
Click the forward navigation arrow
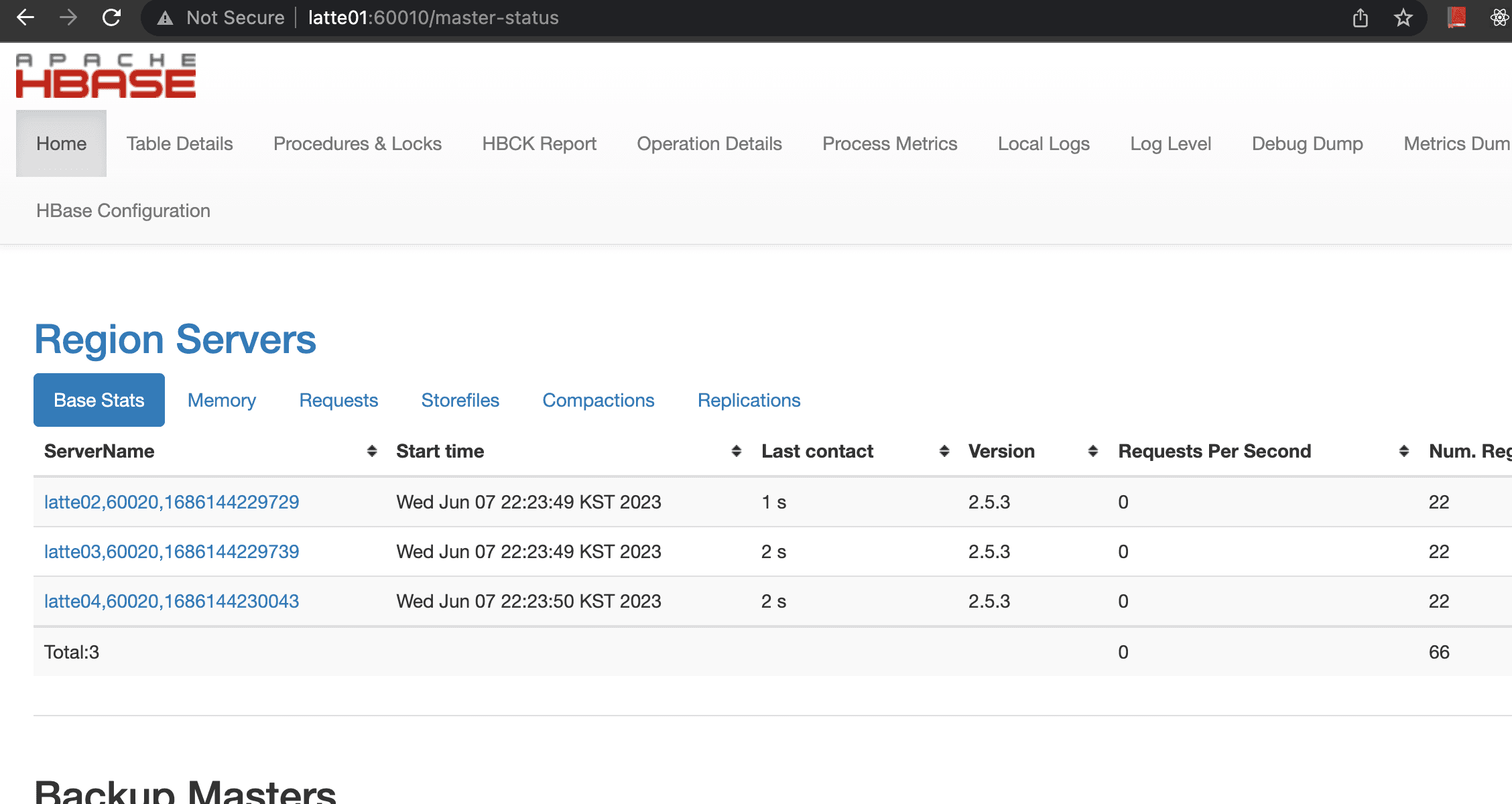pos(68,17)
